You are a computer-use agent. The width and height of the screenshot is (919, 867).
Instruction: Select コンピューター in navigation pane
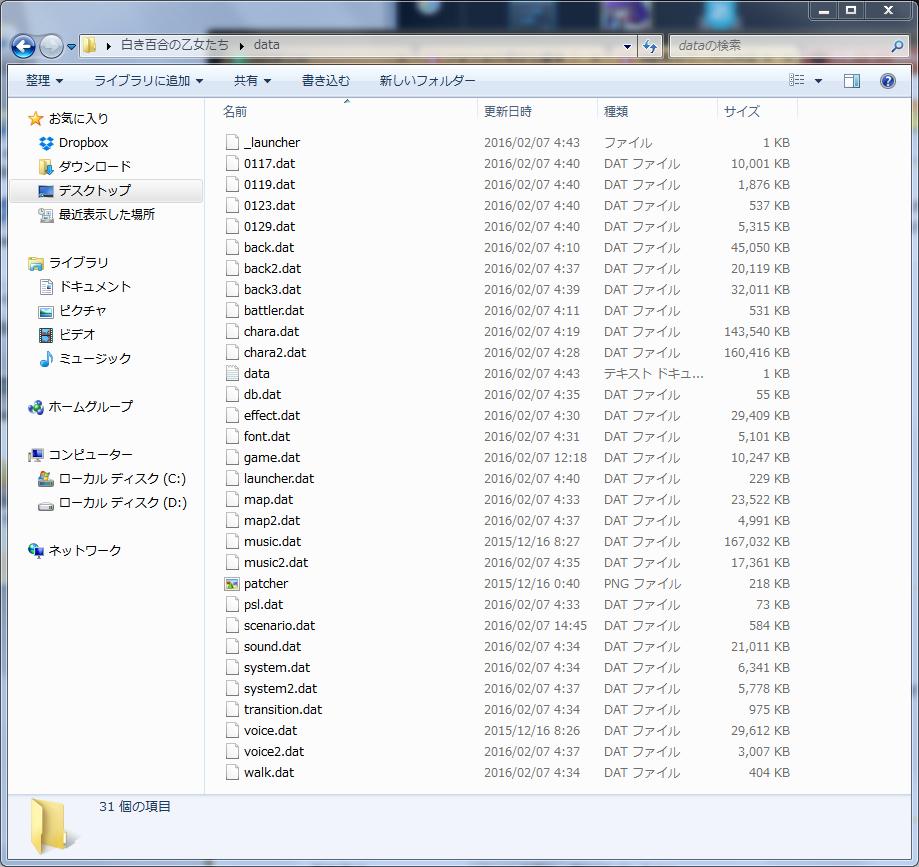pyautogui.click(x=81, y=455)
